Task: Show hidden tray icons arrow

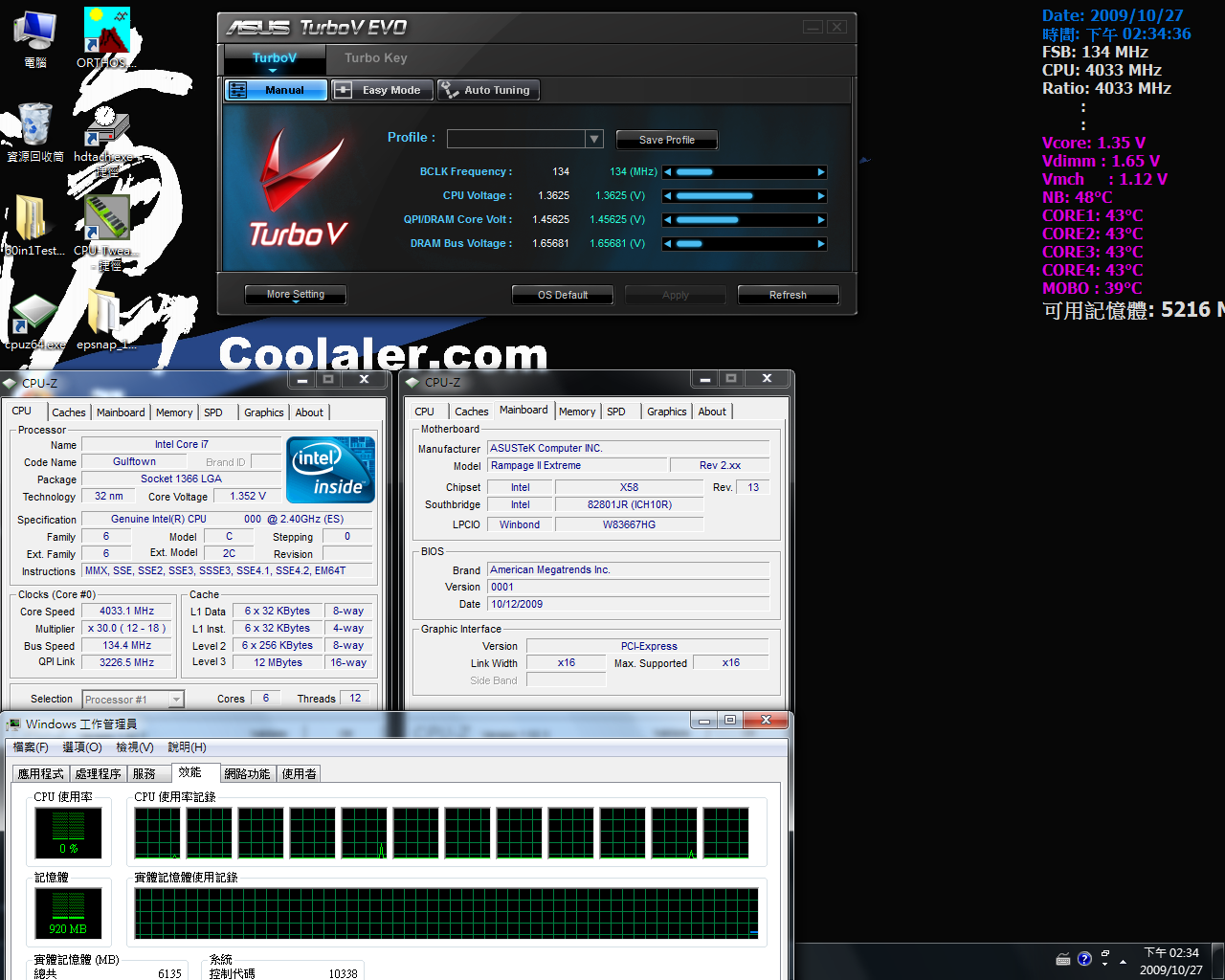Action: pos(1123,960)
